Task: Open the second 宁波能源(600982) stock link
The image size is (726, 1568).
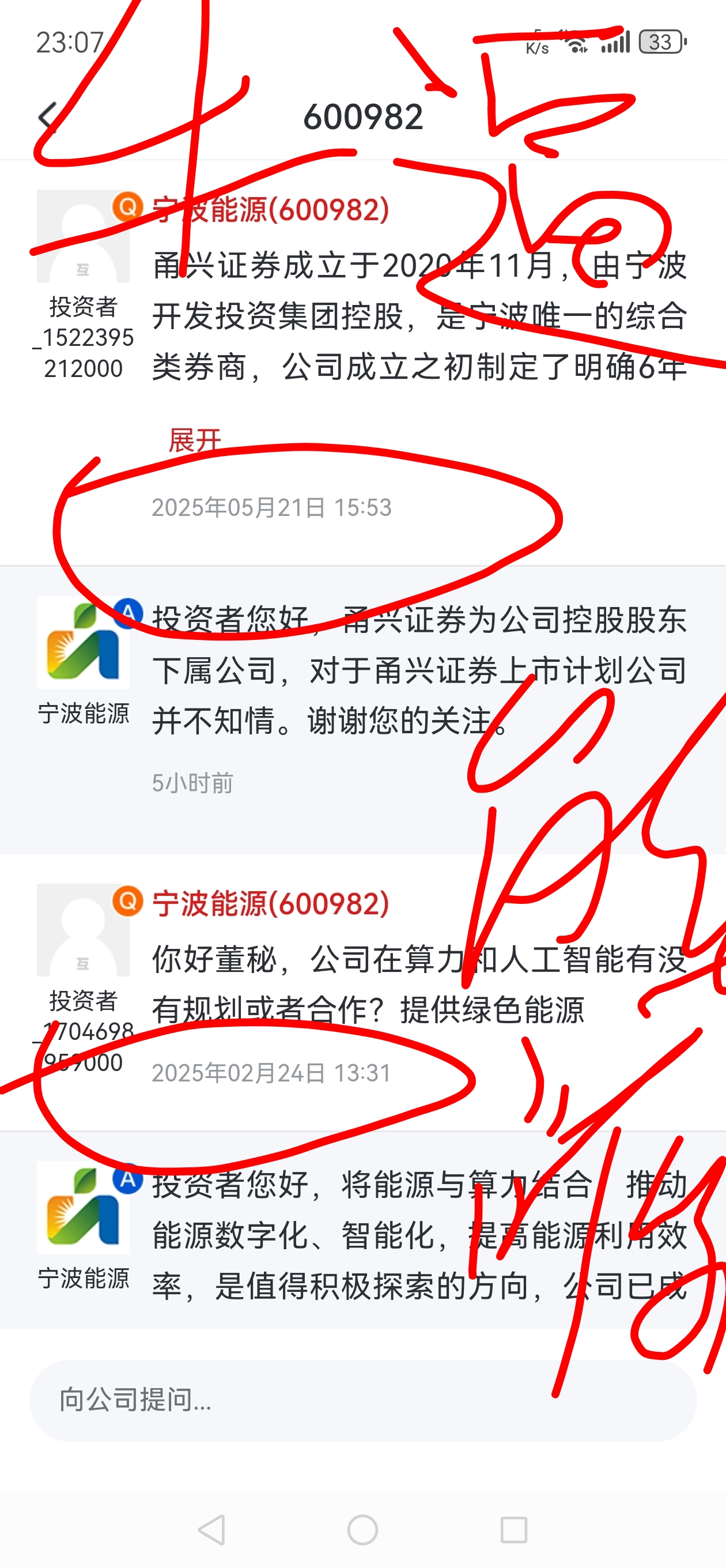Action: [x=271, y=903]
